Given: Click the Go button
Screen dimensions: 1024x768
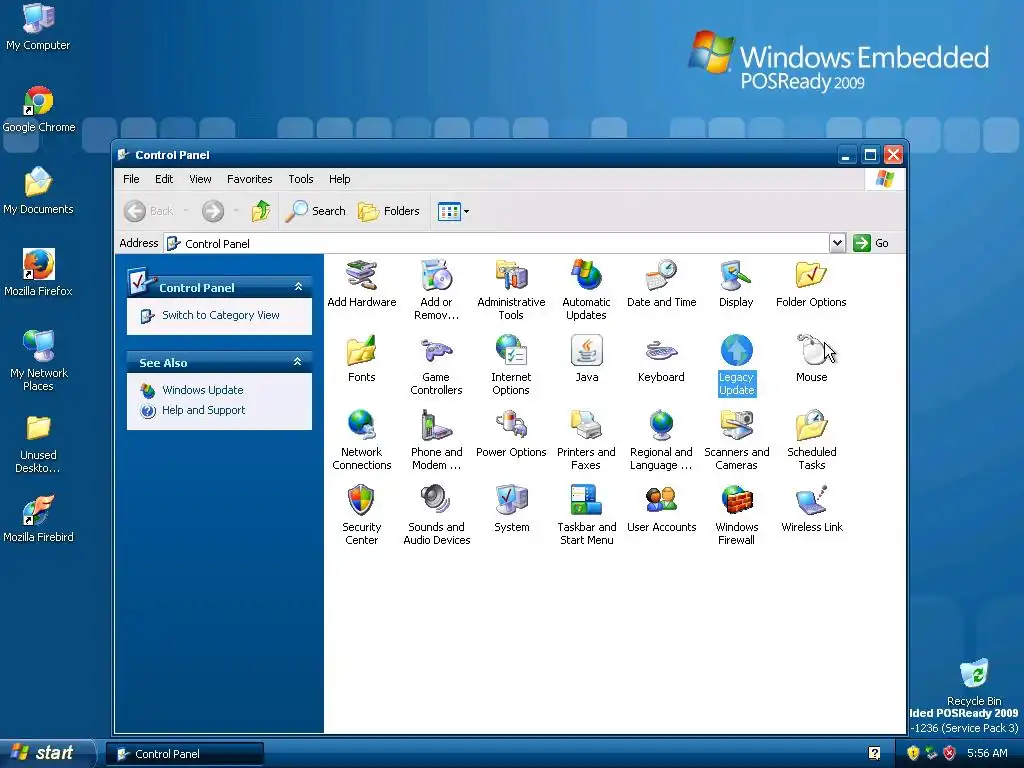Looking at the screenshot, I should pos(872,243).
